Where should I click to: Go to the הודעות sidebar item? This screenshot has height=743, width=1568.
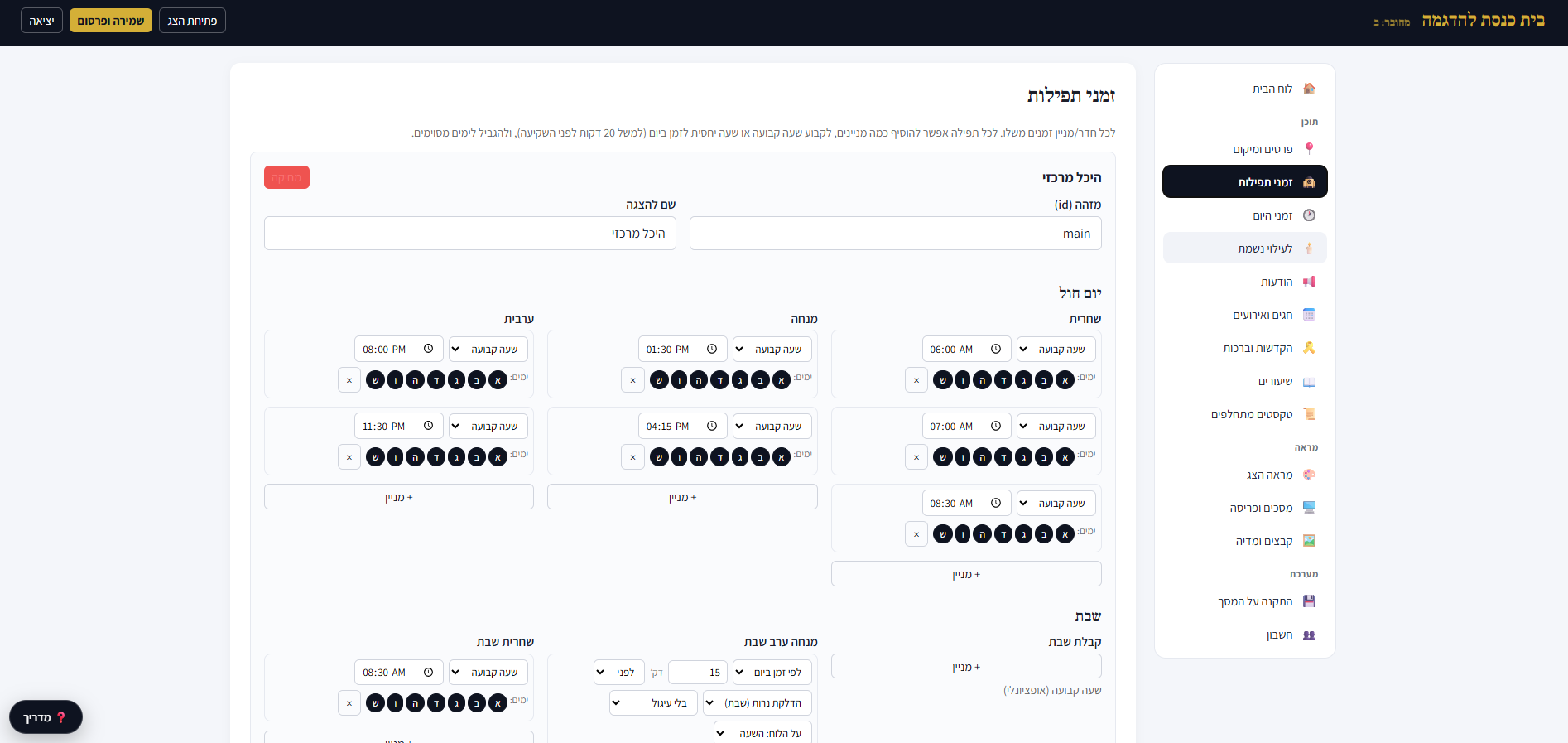point(1245,282)
